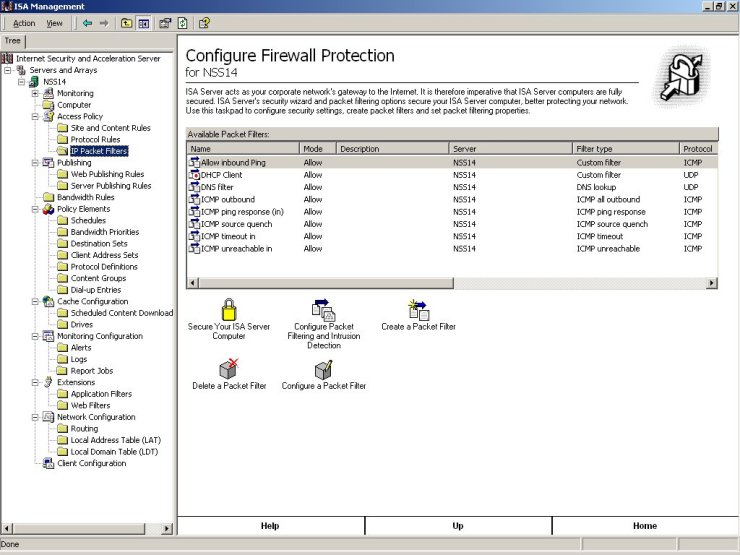
Task: Click the Help toolbar icon
Action: (x=204, y=23)
